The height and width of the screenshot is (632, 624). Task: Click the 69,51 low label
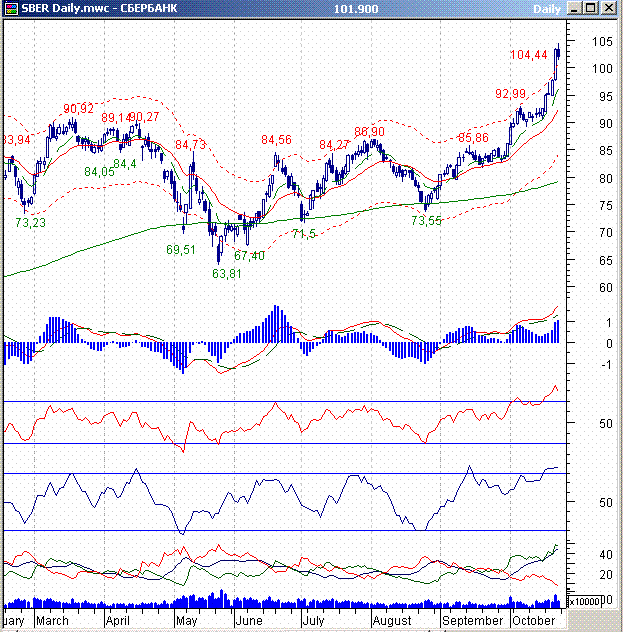(181, 249)
